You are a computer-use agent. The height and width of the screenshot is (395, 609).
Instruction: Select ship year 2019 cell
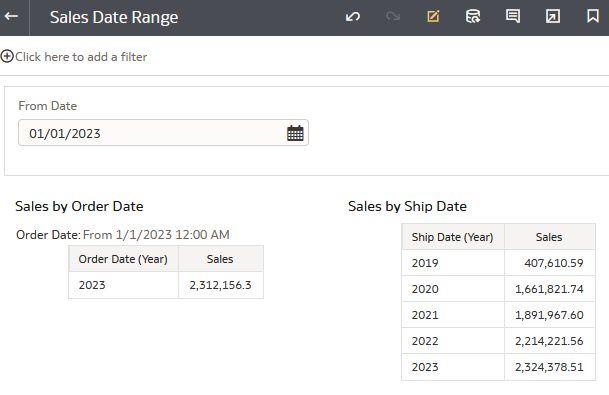click(452, 263)
